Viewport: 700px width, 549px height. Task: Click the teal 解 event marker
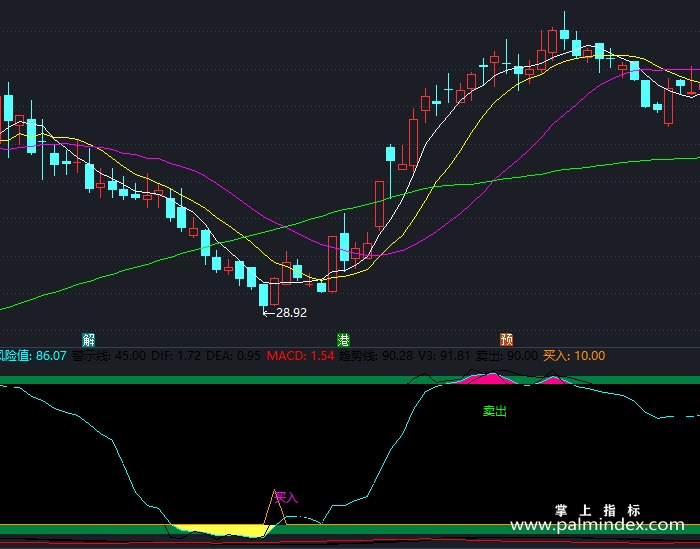(88, 340)
